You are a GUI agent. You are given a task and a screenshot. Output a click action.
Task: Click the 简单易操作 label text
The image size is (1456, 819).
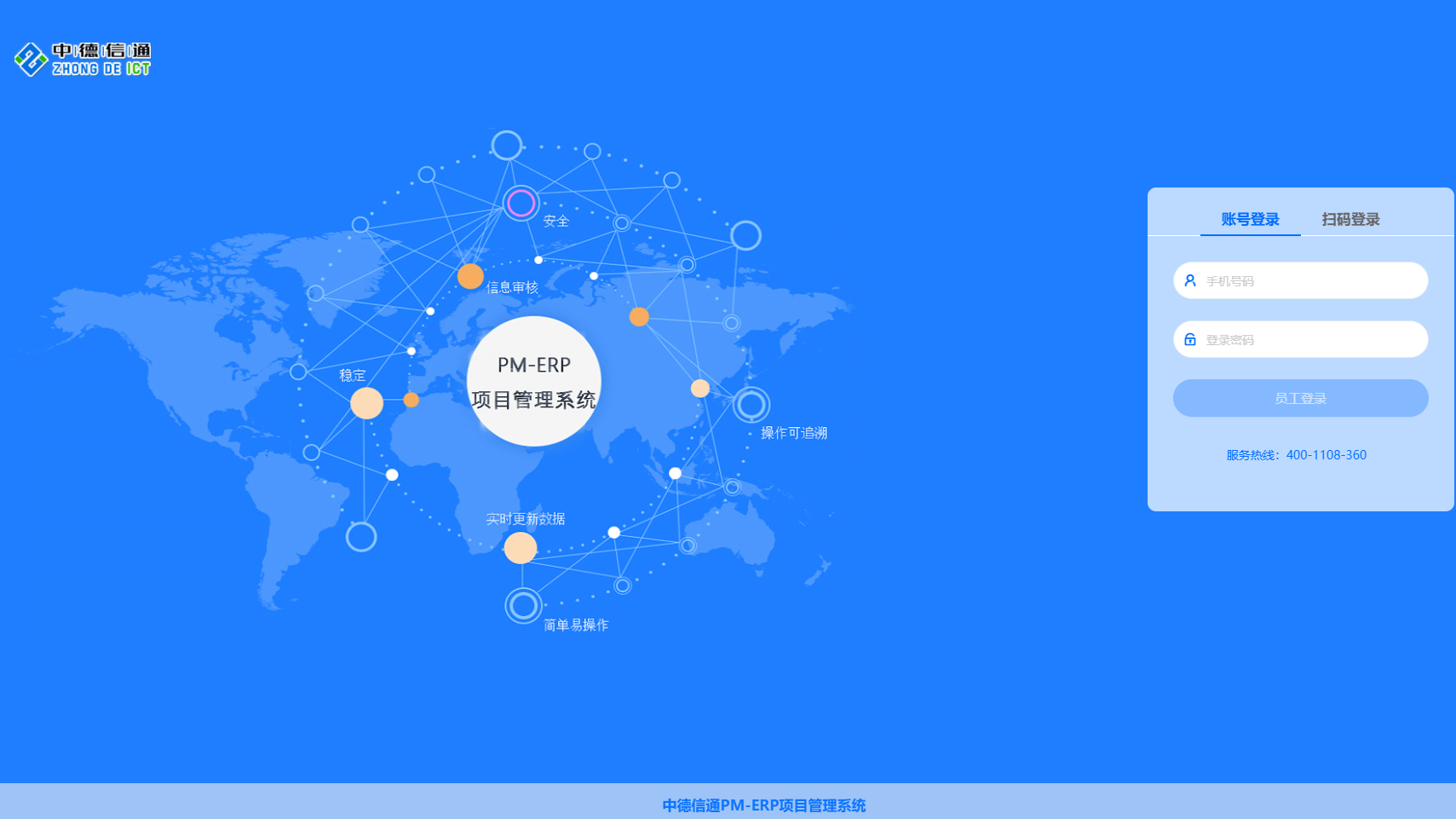click(576, 626)
